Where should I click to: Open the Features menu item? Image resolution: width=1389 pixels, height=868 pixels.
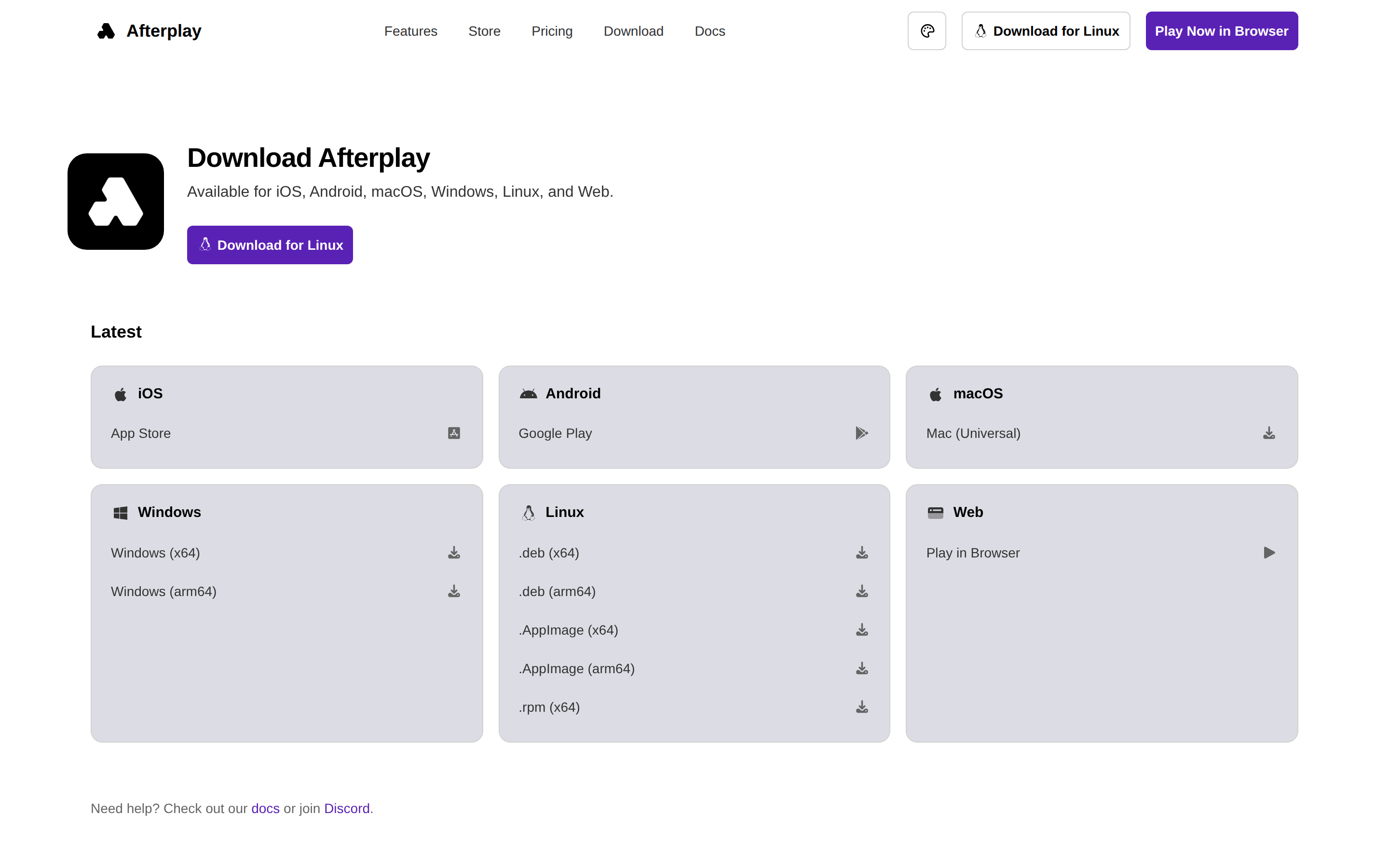410,31
